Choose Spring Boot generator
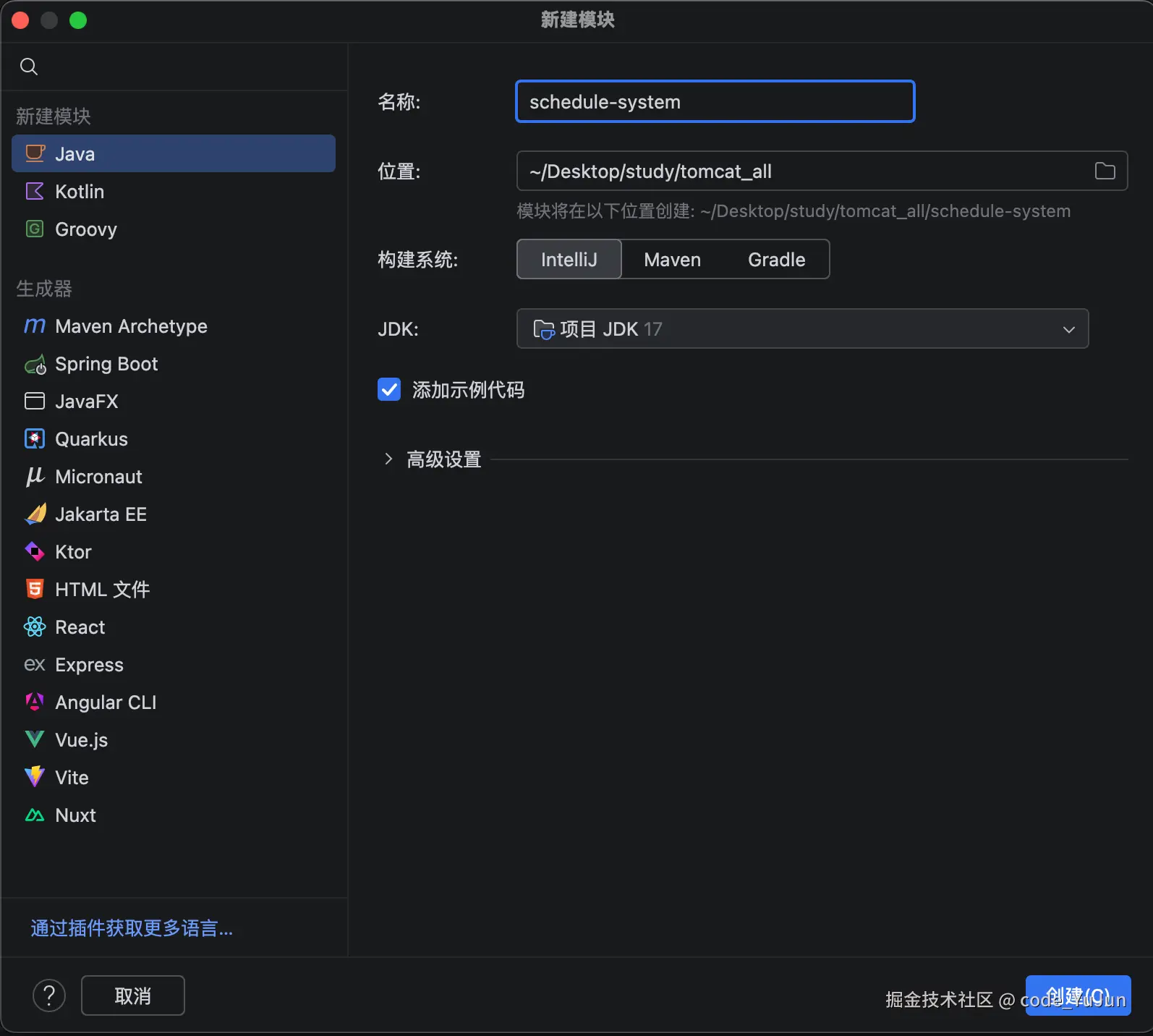The image size is (1153, 1036). coord(174,363)
